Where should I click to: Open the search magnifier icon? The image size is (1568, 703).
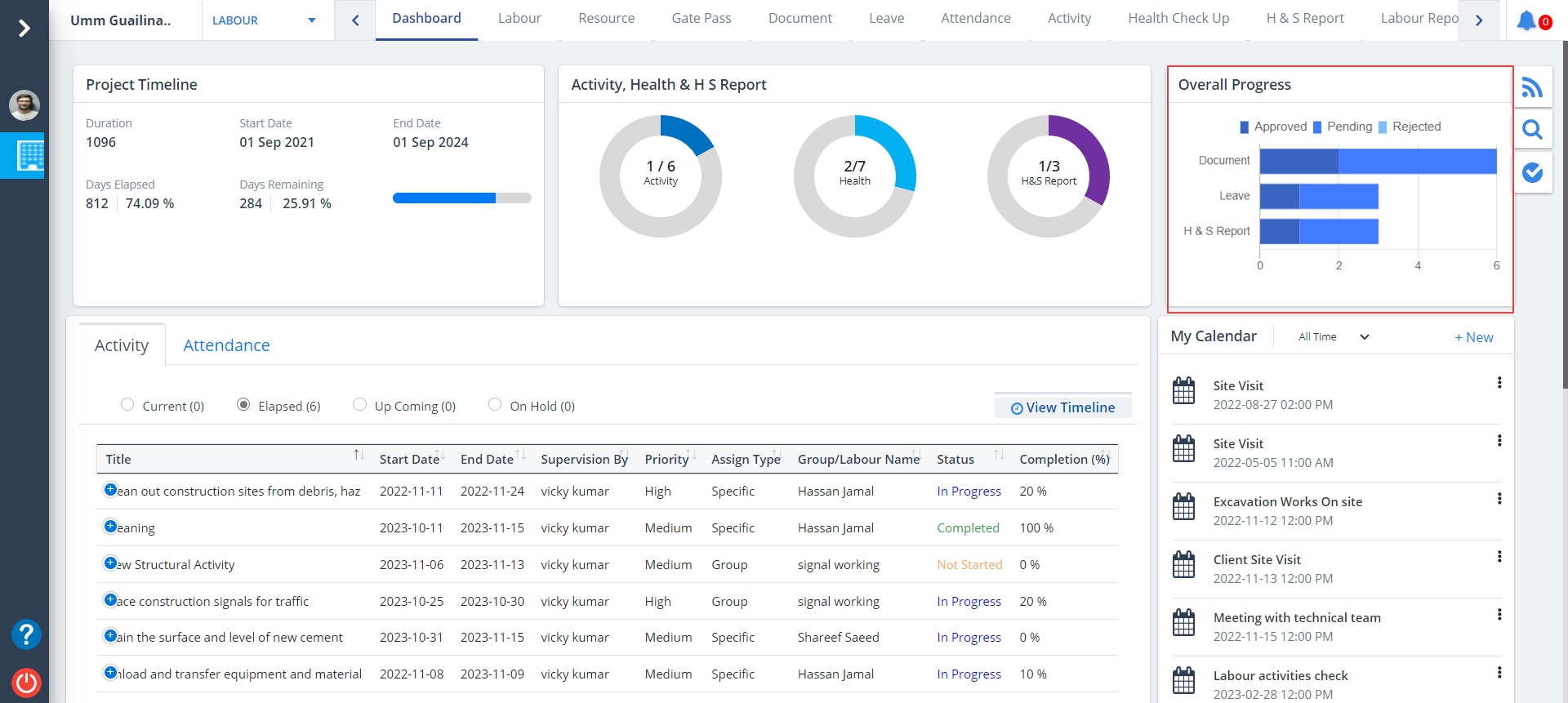tap(1533, 130)
